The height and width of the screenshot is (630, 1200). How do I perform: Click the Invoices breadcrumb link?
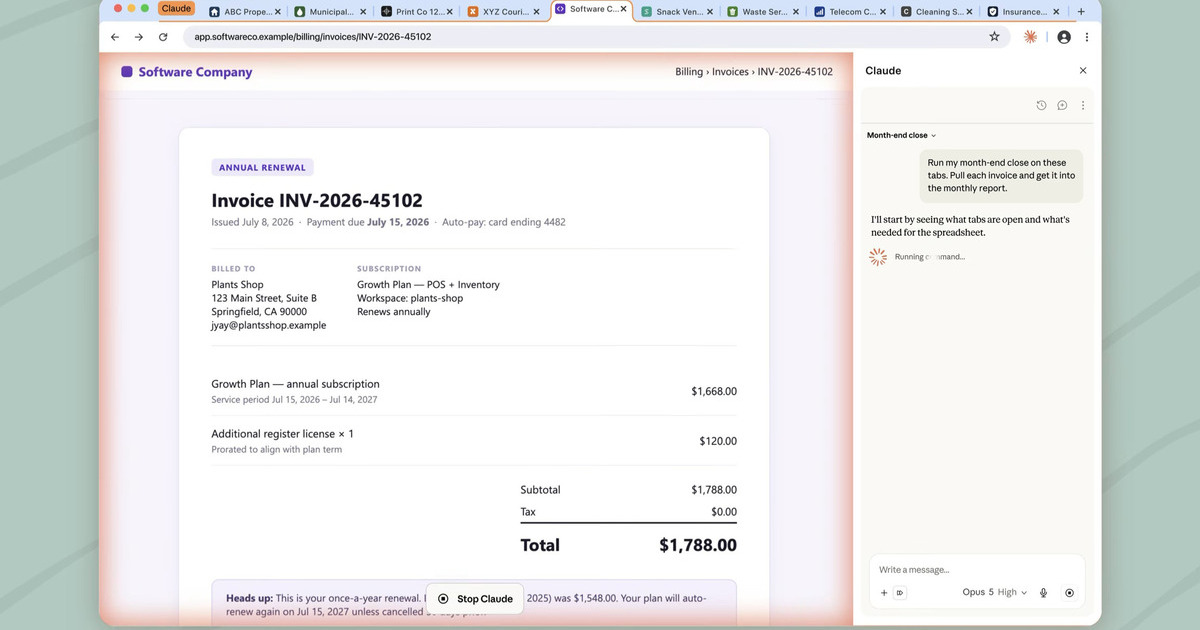[x=731, y=72]
